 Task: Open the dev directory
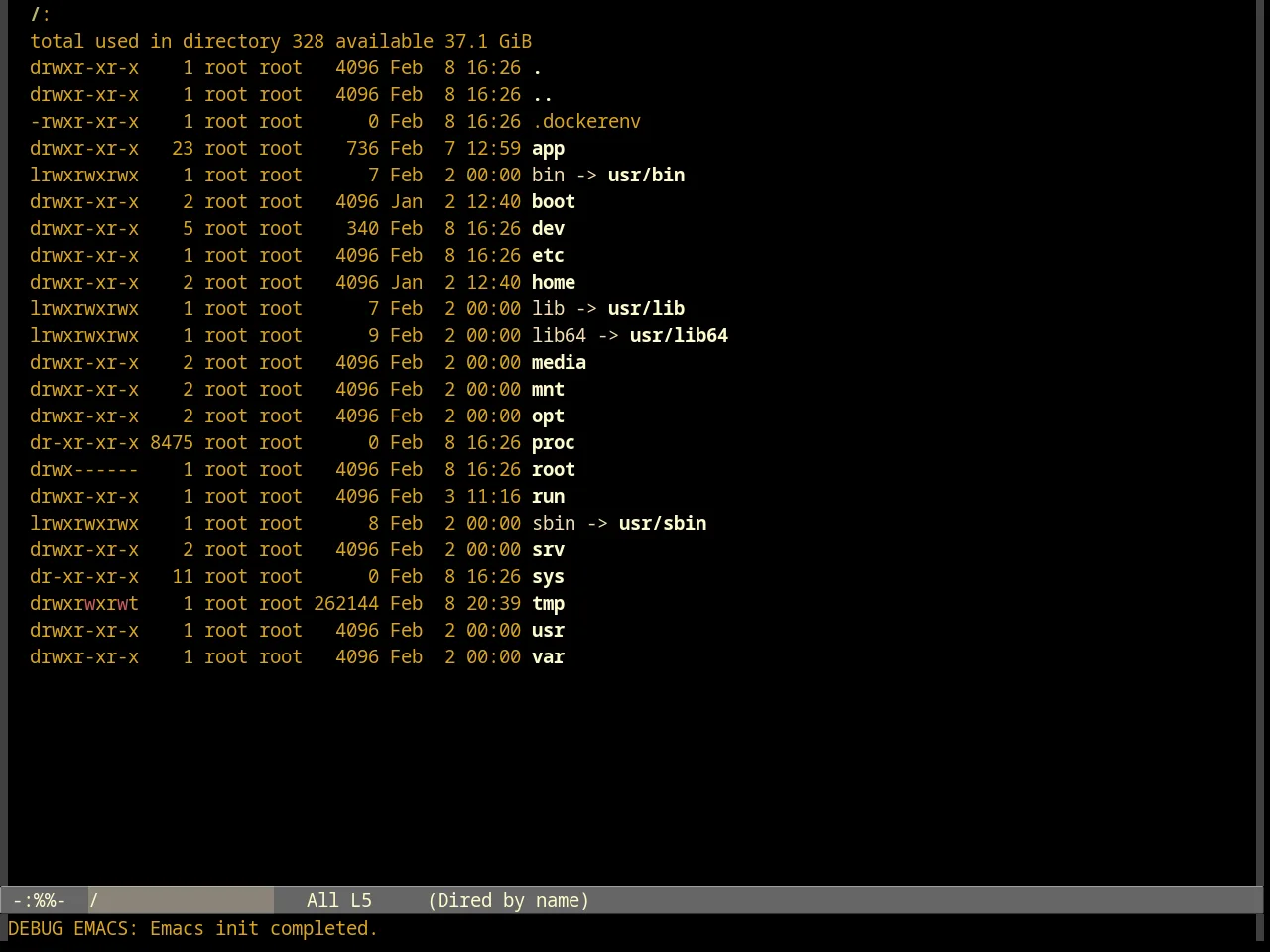coord(548,229)
